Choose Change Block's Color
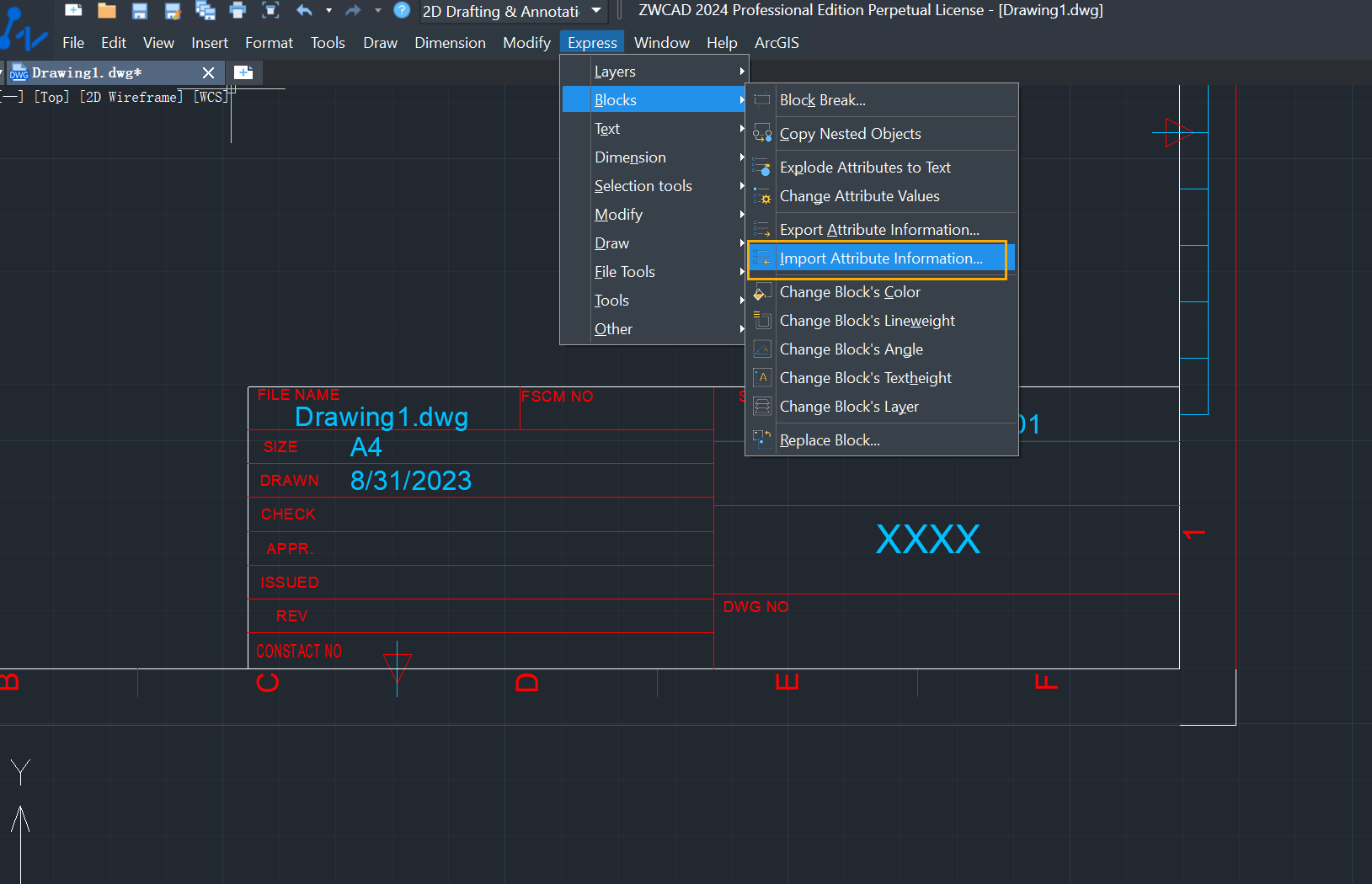 coord(882,292)
